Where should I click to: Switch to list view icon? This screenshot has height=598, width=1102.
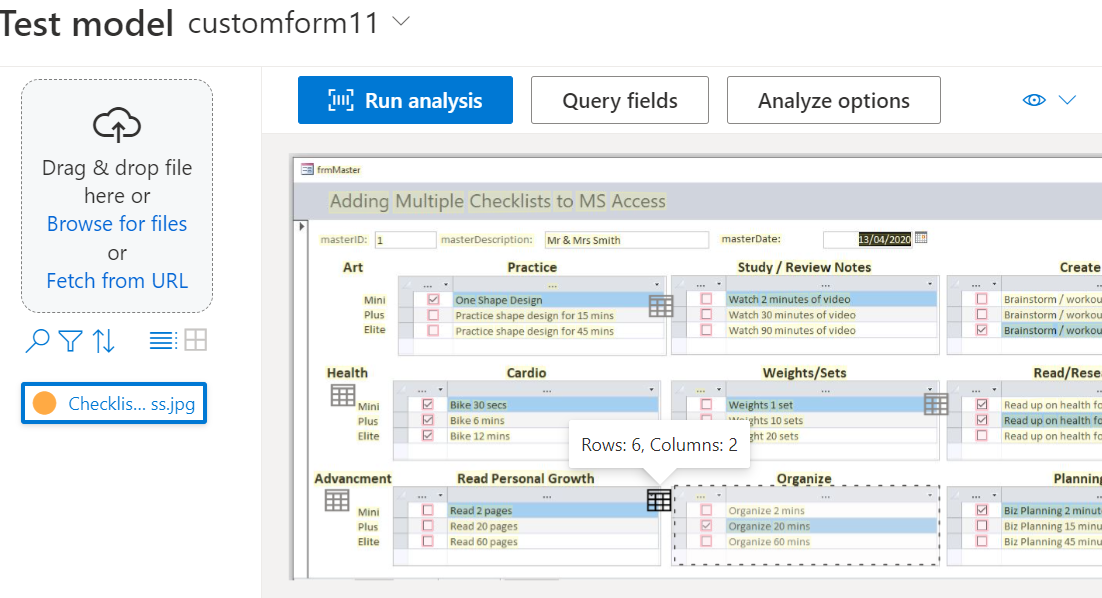coord(162,341)
